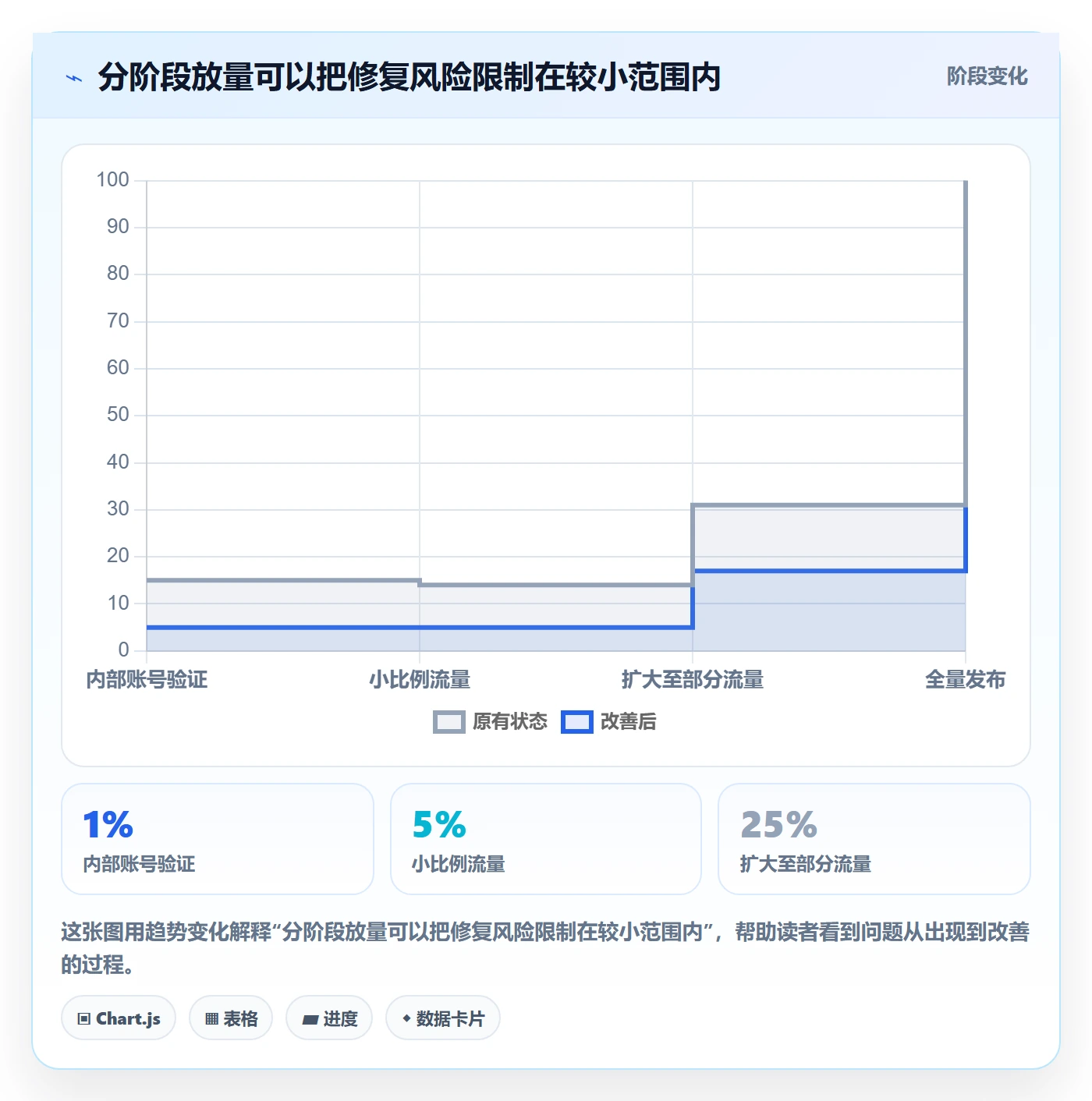This screenshot has width=1092, height=1101.
Task: Open the 25% 扩大至部分流量 data card
Action: tap(874, 839)
